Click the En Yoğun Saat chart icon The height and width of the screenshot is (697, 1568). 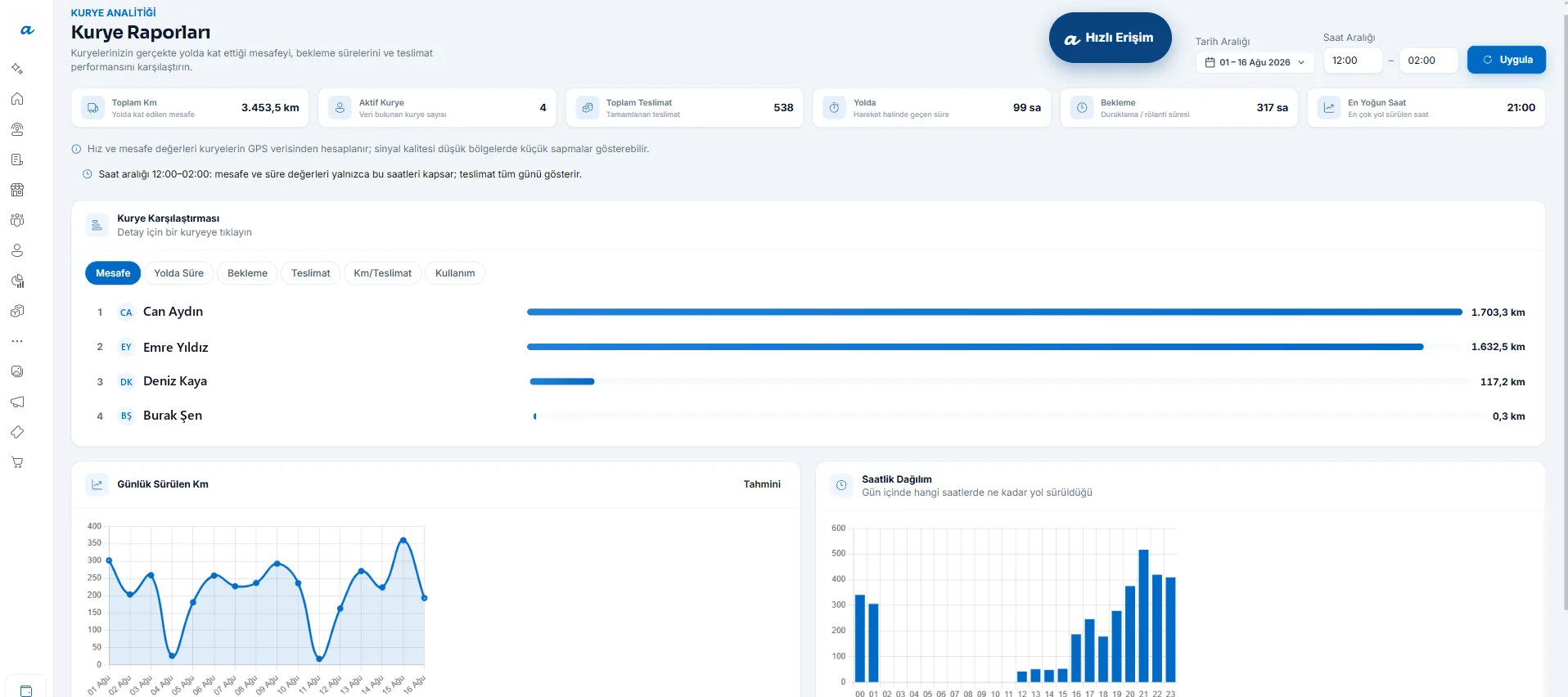pyautogui.click(x=1328, y=108)
